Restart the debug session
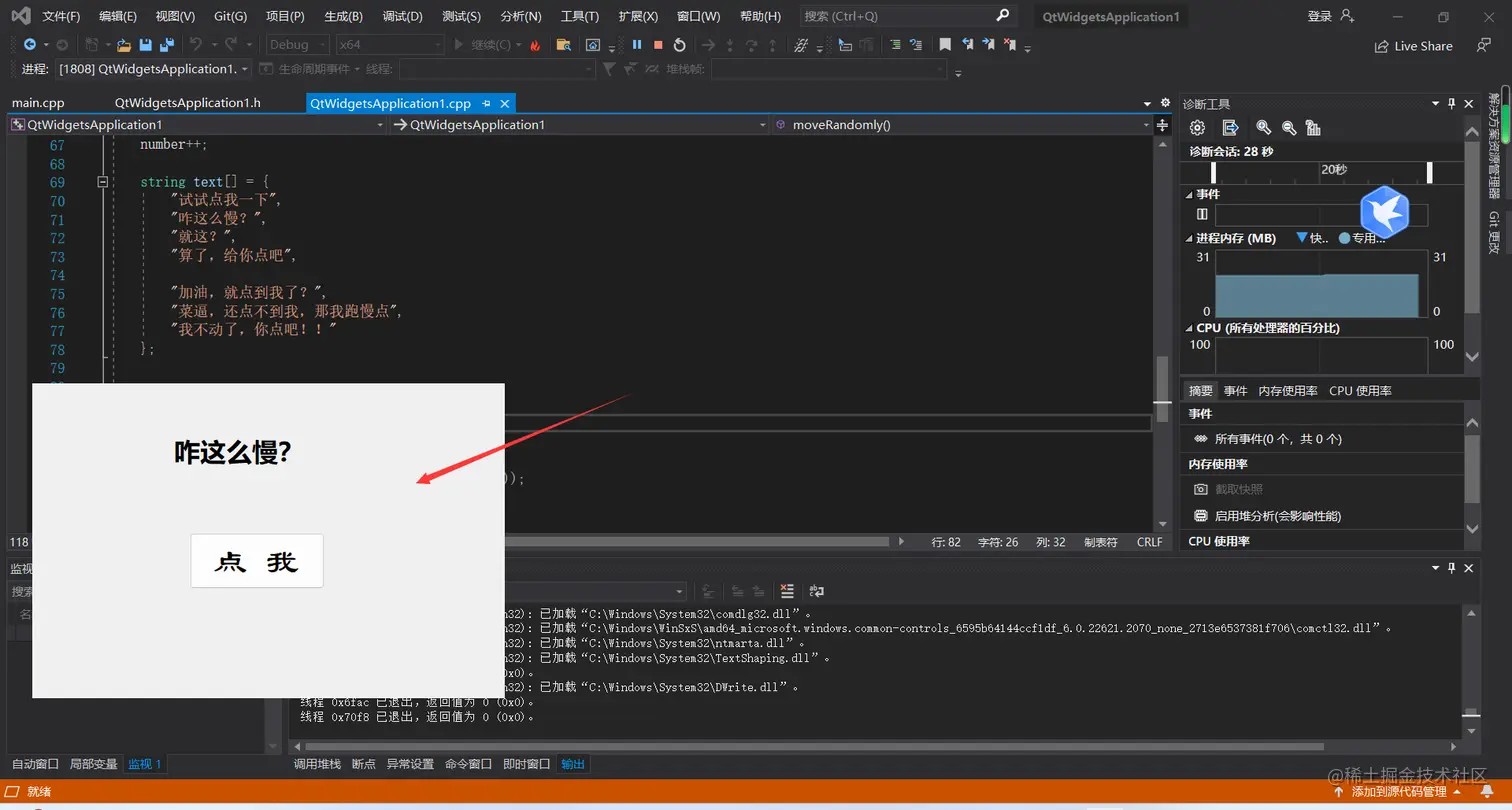This screenshot has width=1512, height=810. pyautogui.click(x=680, y=45)
